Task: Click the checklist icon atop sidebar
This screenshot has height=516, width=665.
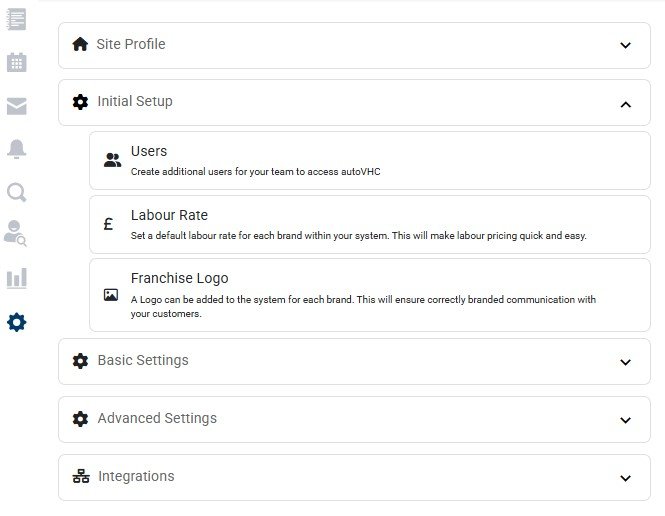Action: [17, 19]
